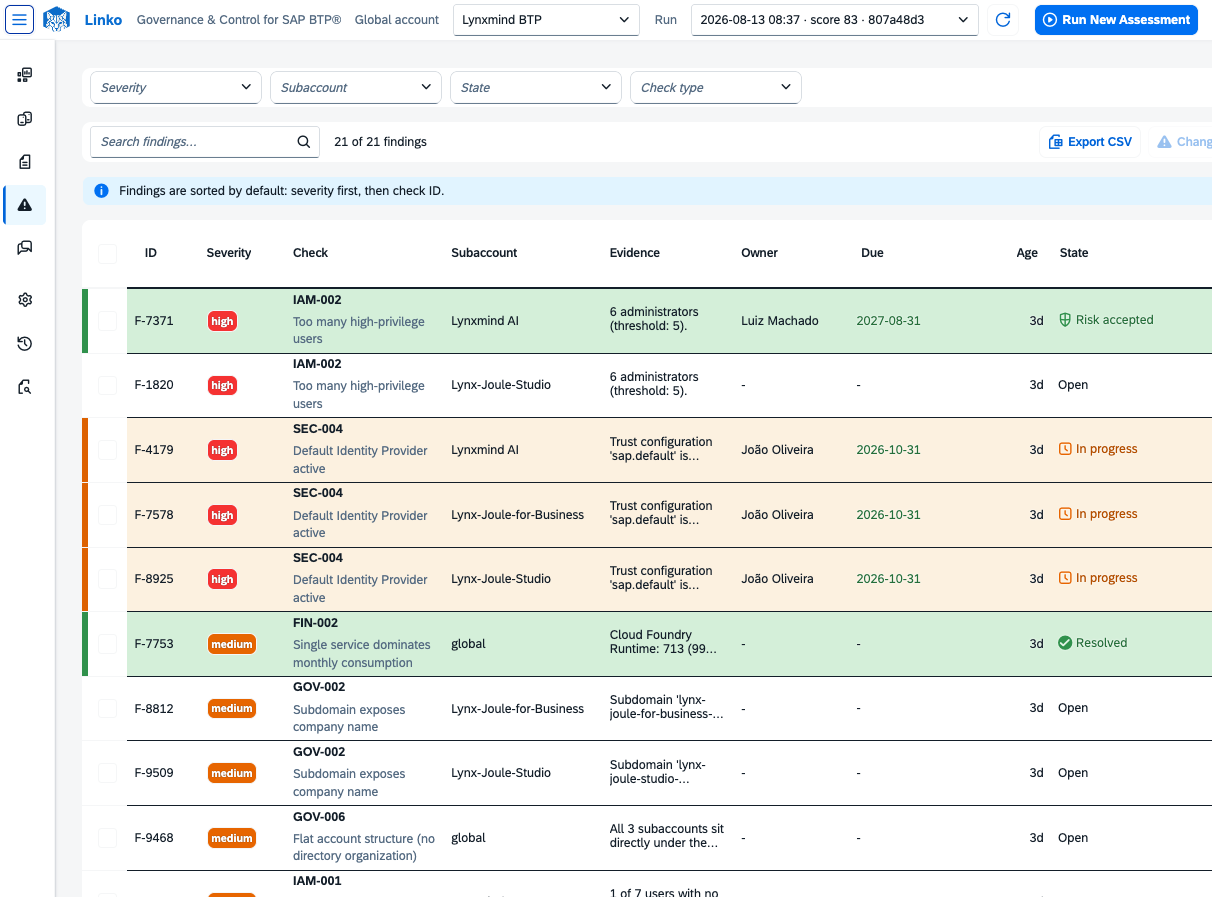
Task: Click due date 2027-08-31
Action: coord(888,321)
